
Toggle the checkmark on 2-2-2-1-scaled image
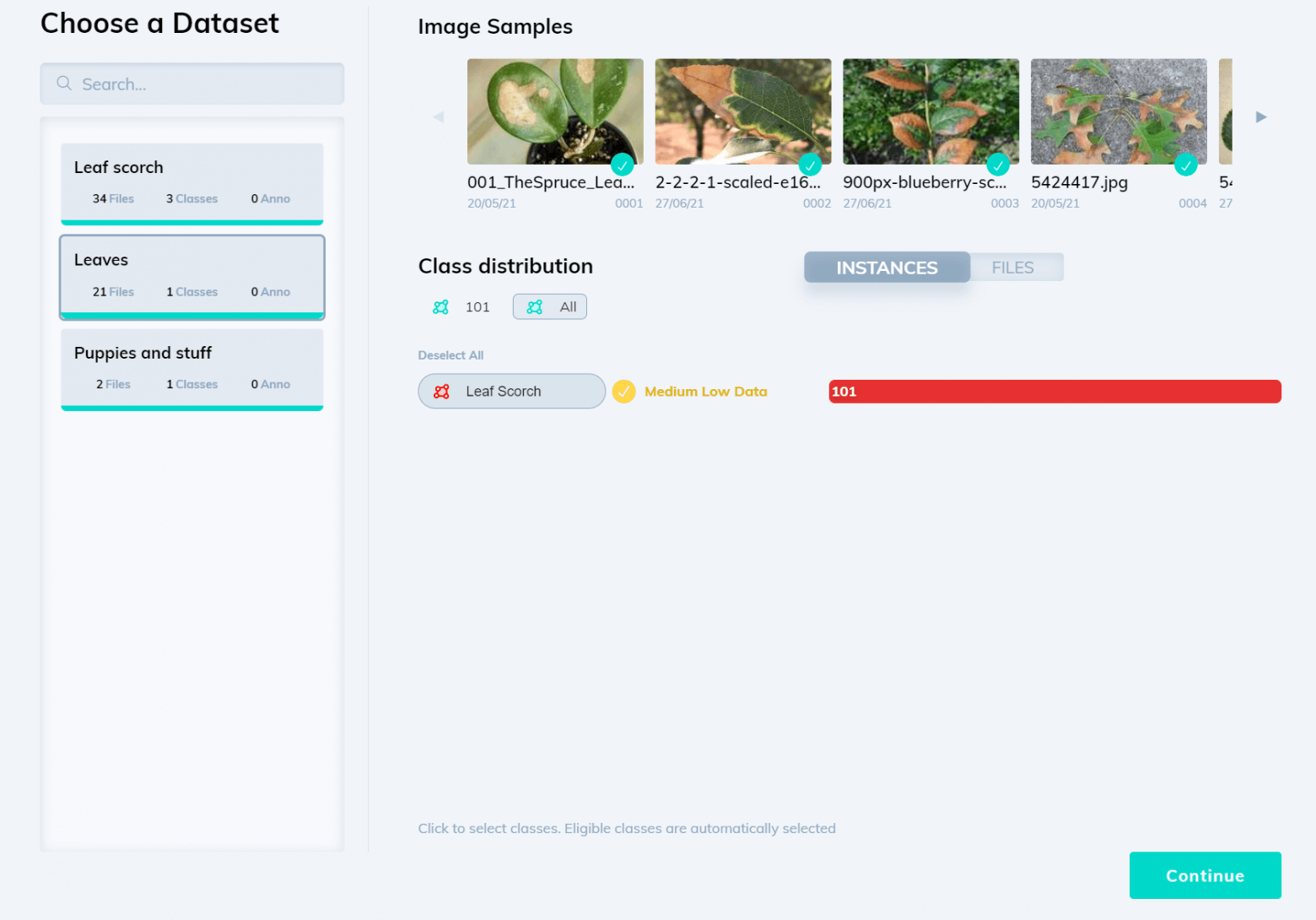[810, 165]
